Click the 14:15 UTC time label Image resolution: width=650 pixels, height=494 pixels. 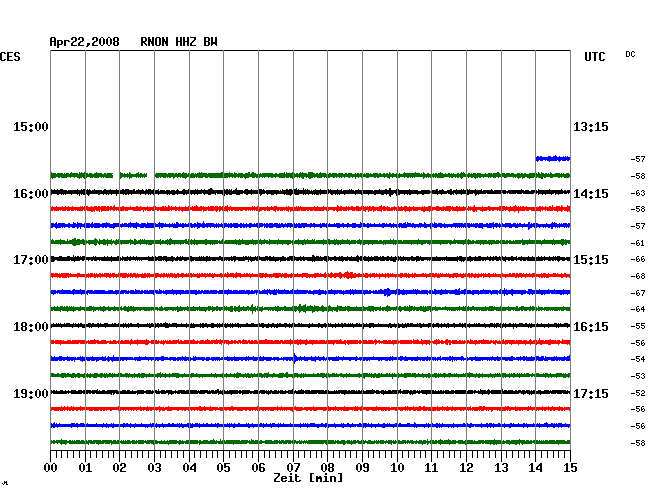point(591,194)
